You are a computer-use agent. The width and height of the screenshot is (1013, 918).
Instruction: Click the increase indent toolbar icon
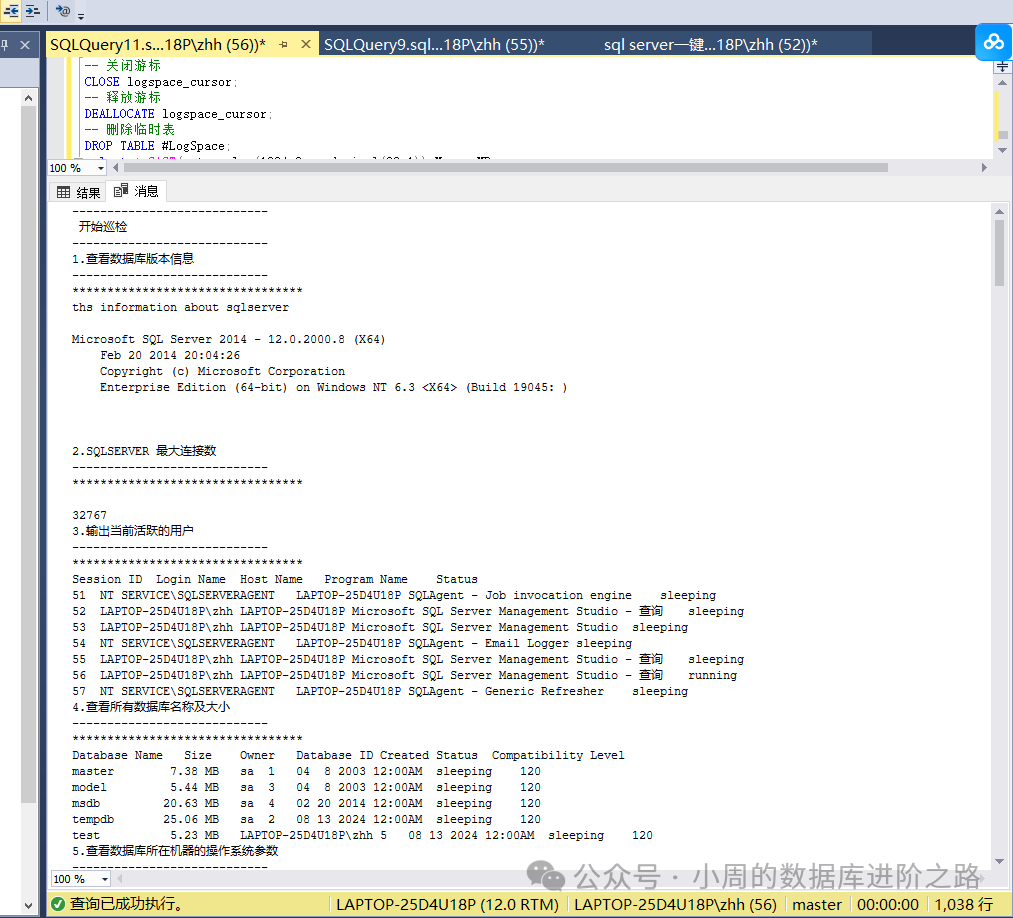pos(32,10)
